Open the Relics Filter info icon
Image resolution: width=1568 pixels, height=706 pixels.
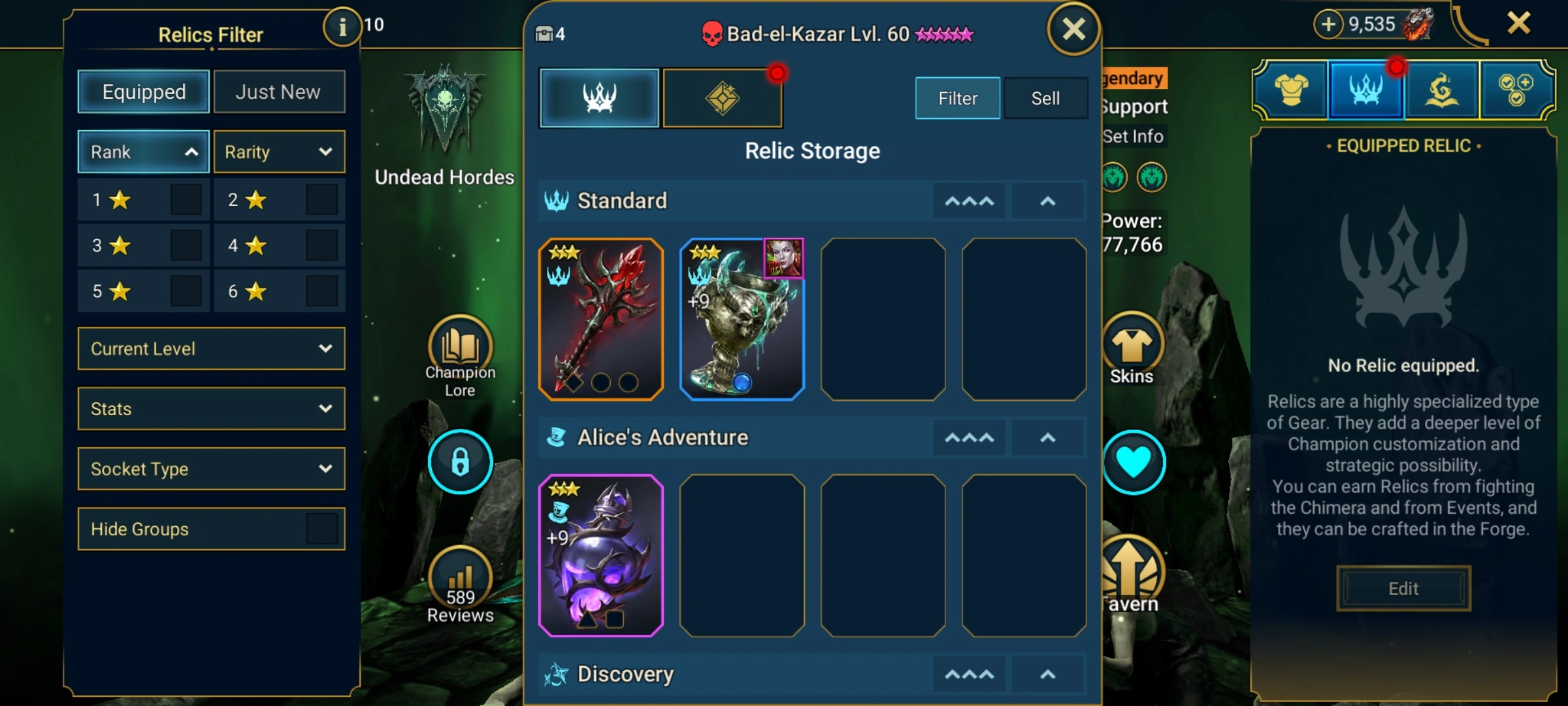[342, 27]
